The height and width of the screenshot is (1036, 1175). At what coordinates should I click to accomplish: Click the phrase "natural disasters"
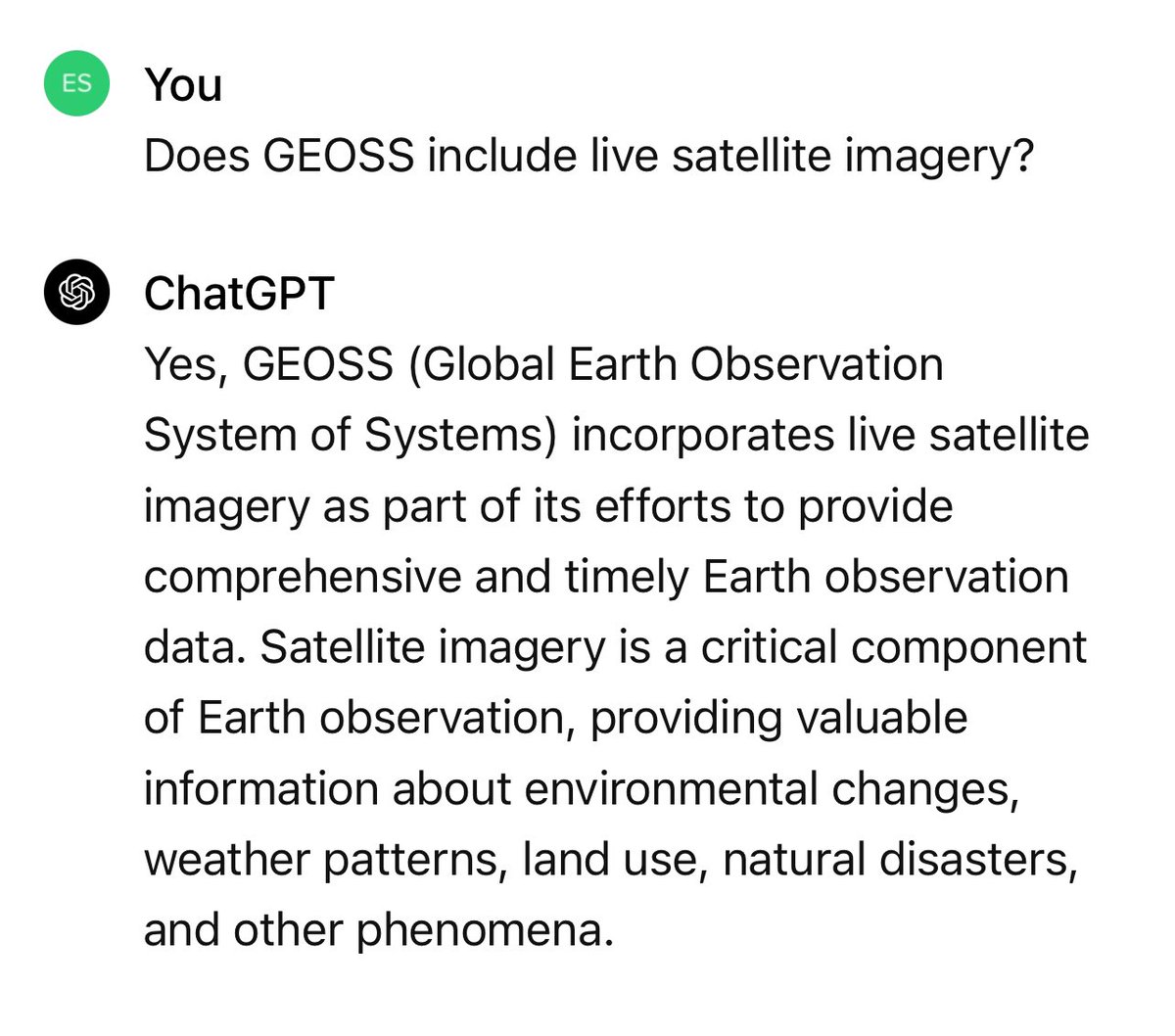898,859
